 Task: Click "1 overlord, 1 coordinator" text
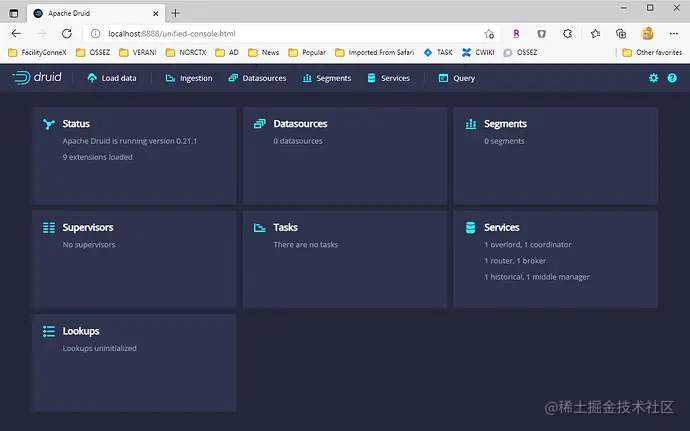[x=528, y=245]
